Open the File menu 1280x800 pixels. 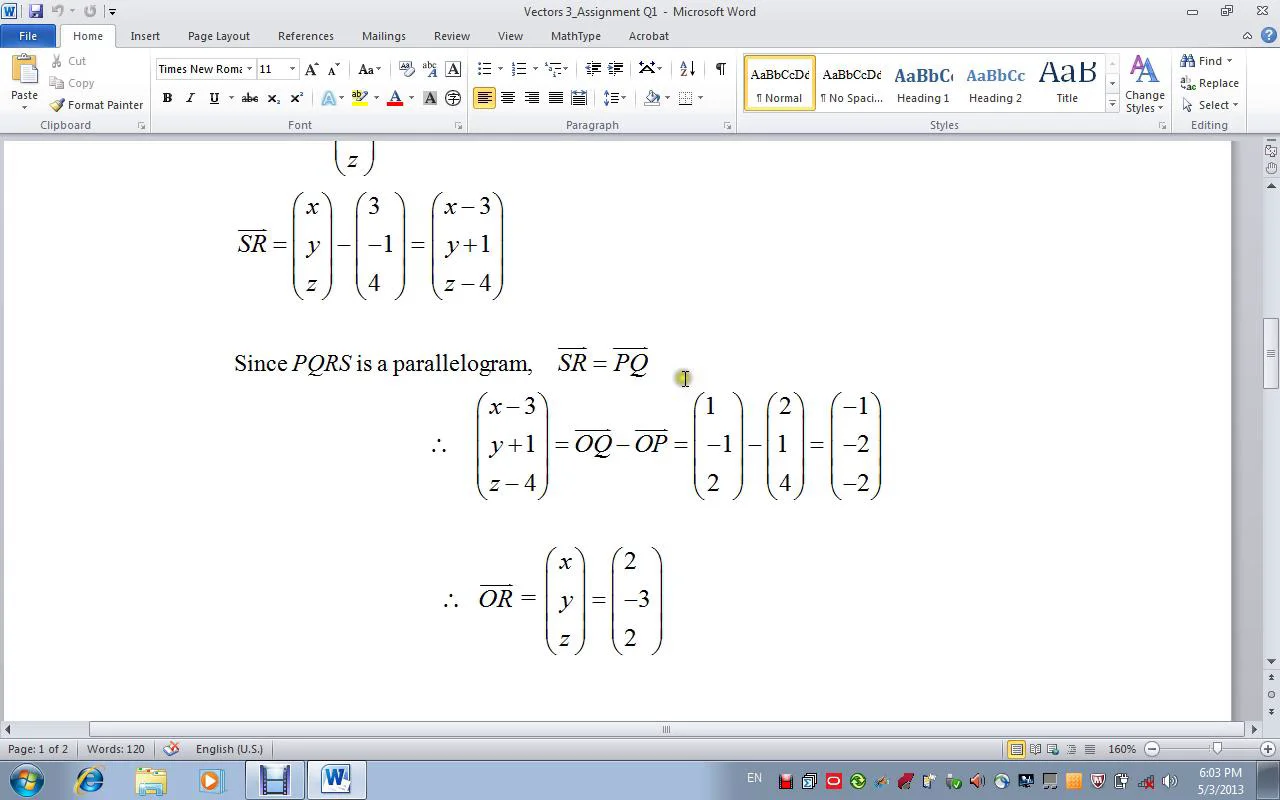(x=28, y=36)
